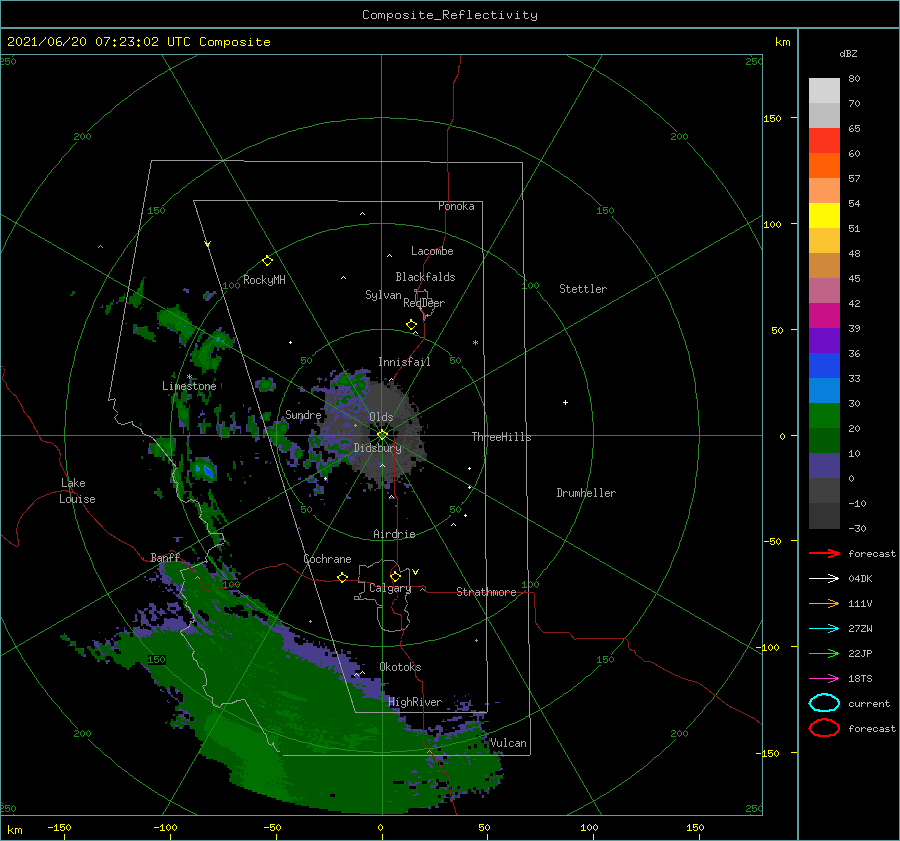This screenshot has width=900, height=841.
Task: Click the dBZ legend heading
Action: tap(848, 53)
